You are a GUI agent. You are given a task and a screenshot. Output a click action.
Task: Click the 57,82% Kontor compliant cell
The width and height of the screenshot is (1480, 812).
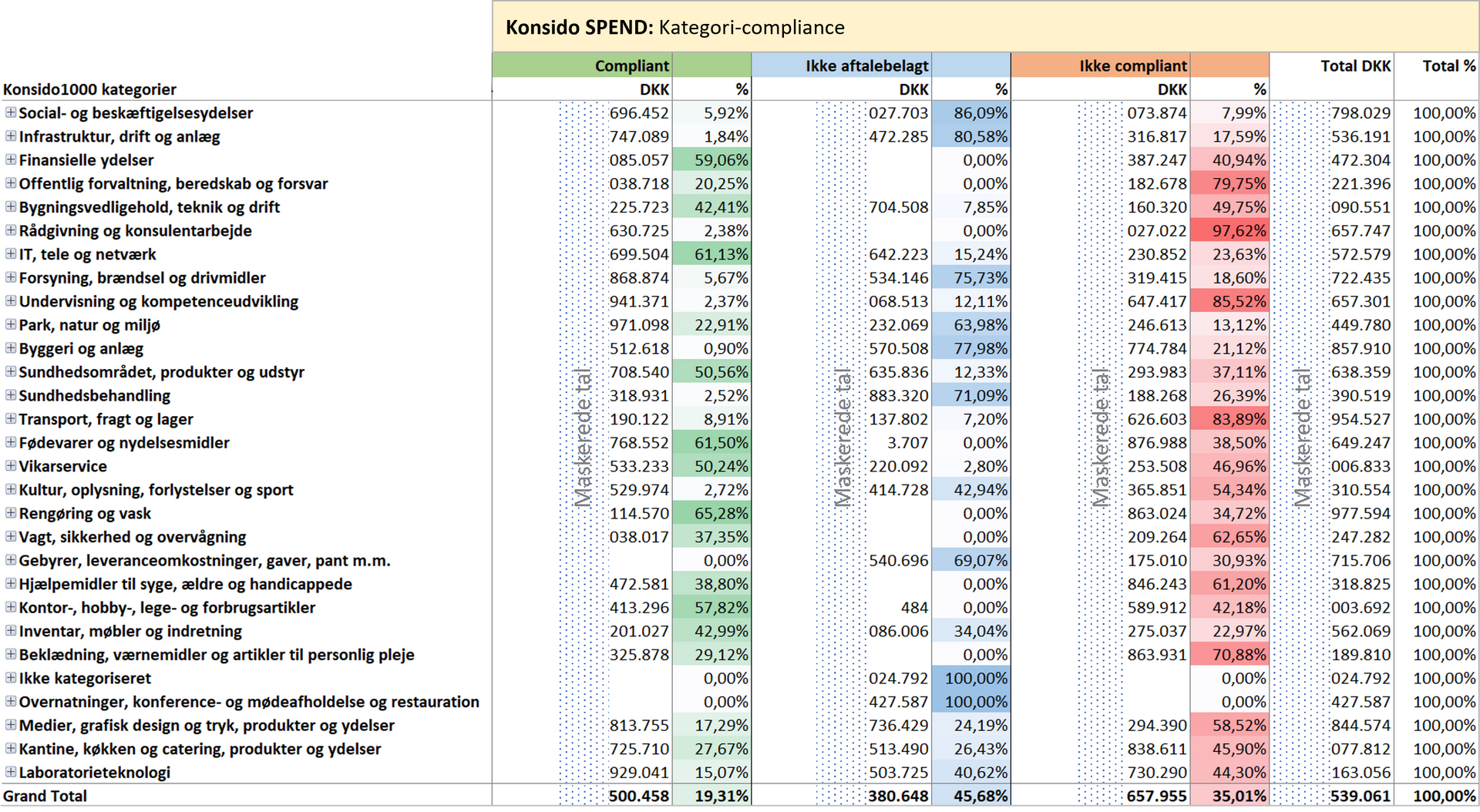(x=711, y=607)
